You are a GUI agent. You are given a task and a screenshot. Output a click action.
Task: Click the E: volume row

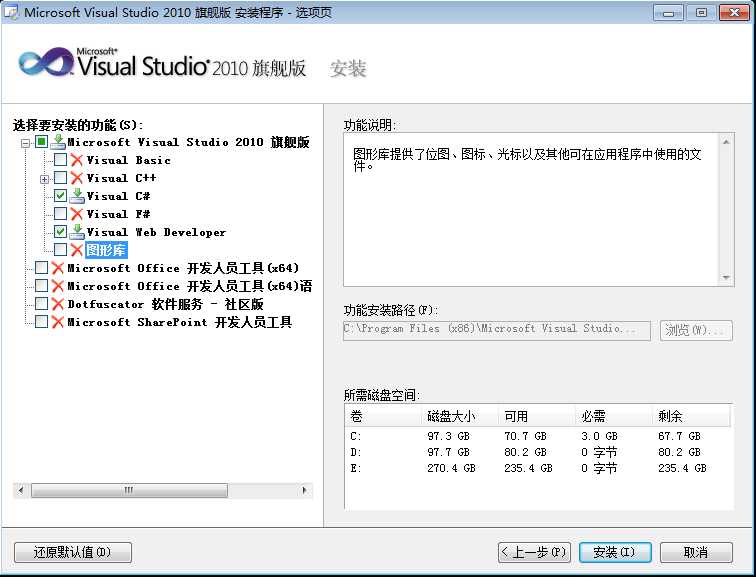click(538, 468)
